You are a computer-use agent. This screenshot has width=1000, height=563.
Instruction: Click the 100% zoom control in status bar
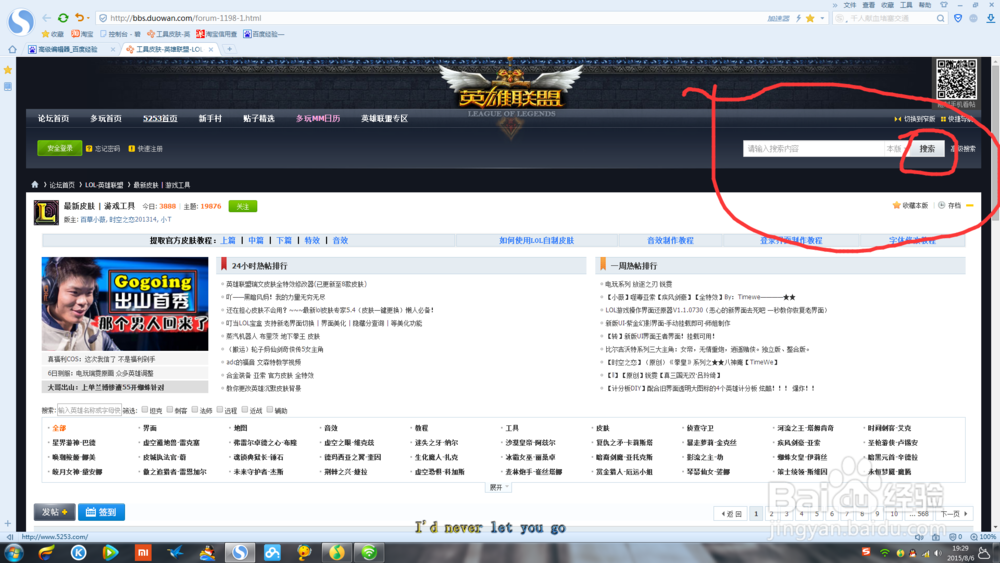point(984,537)
